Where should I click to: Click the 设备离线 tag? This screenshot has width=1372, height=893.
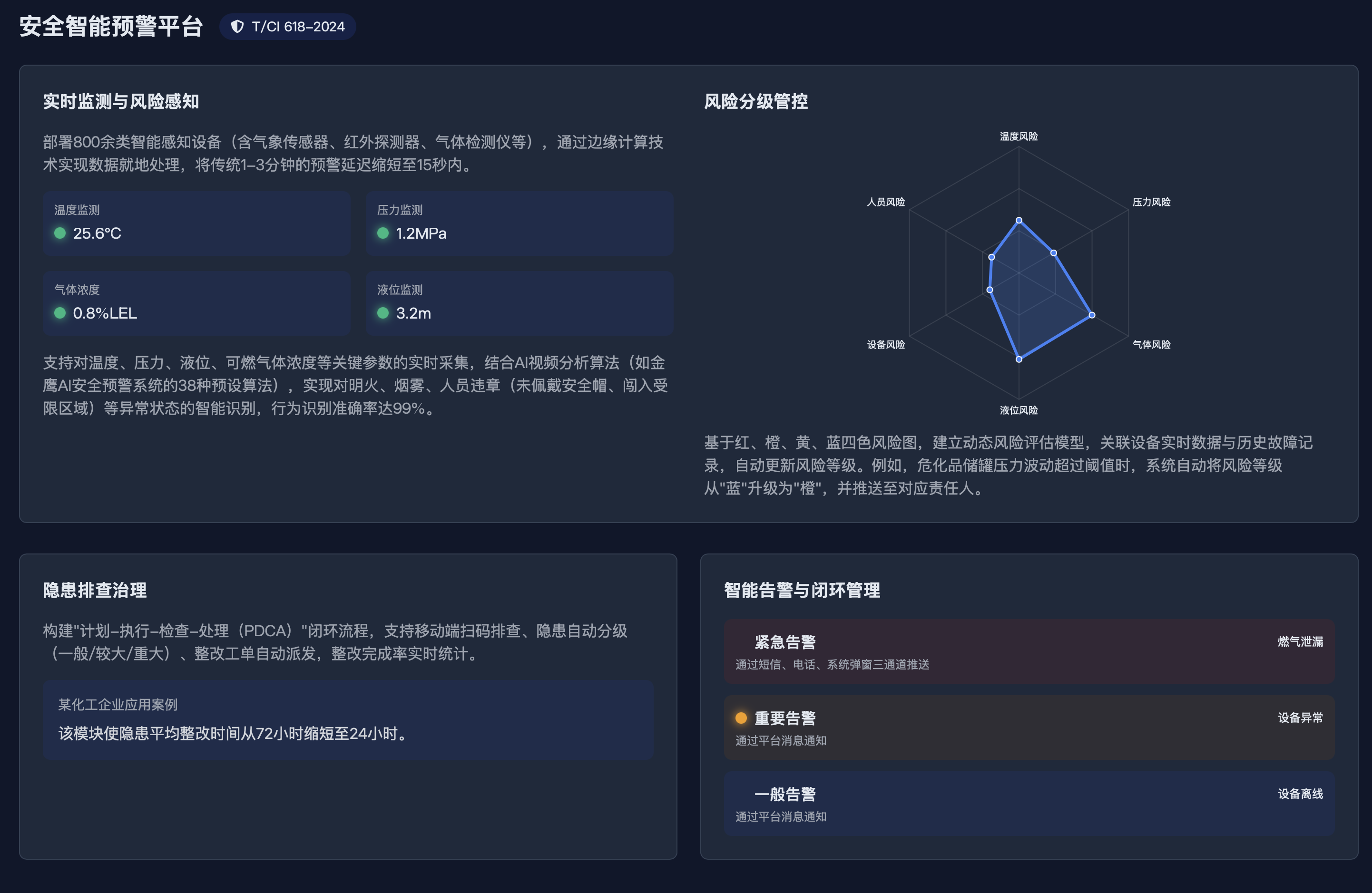point(1301,794)
